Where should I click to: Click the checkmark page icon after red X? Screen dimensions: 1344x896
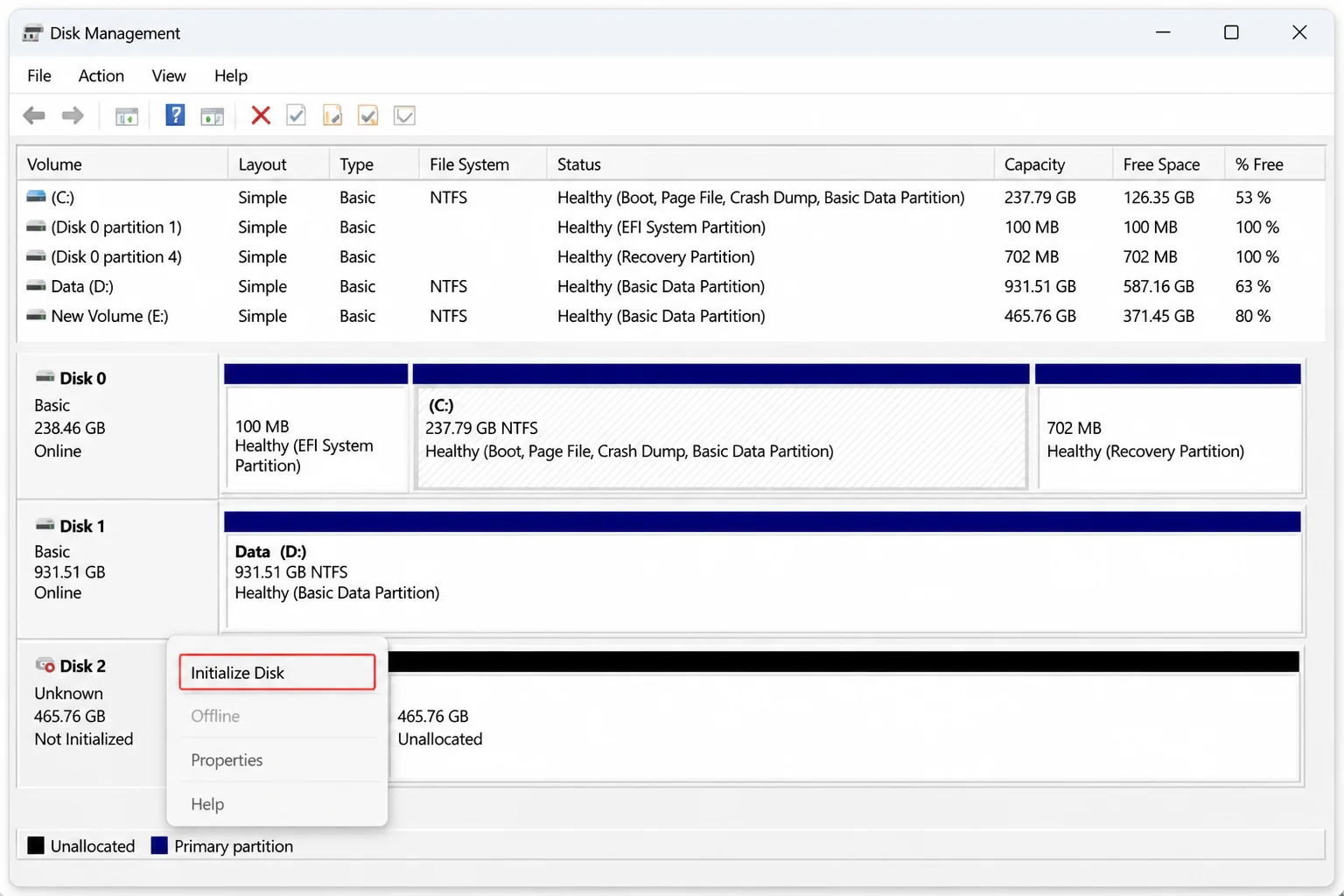pos(297,115)
